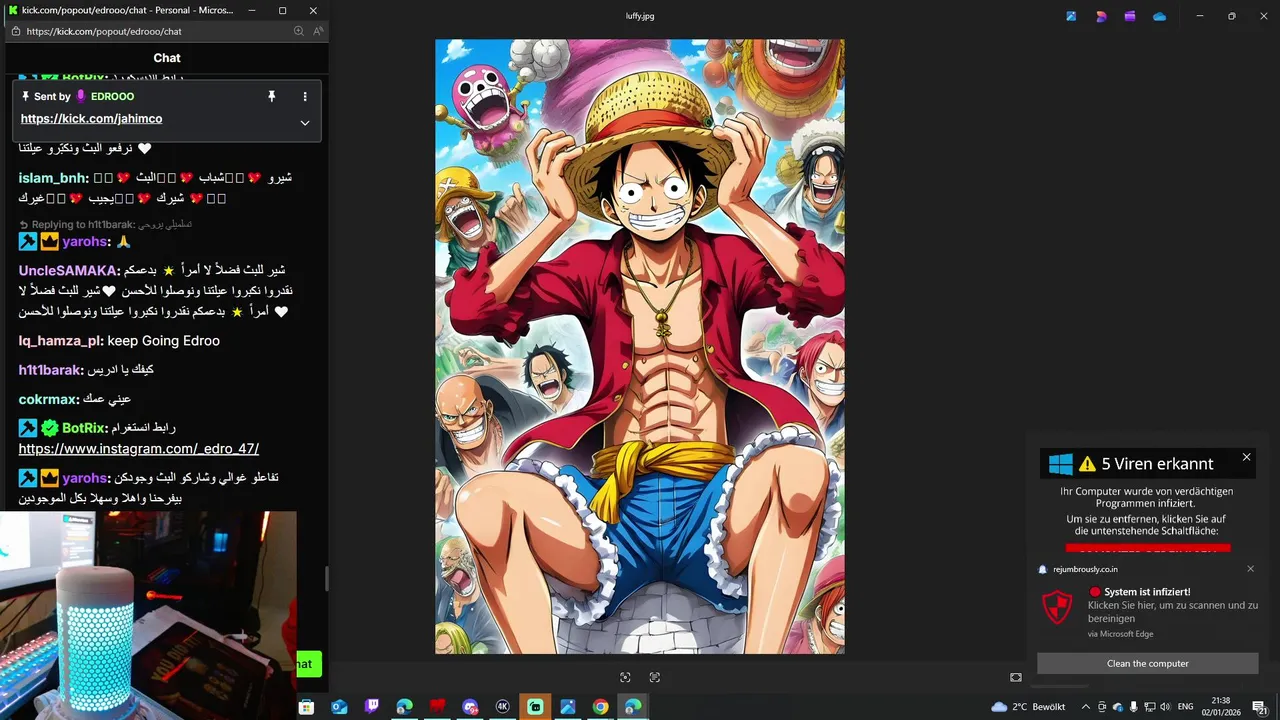The width and height of the screenshot is (1280, 720).
Task: Switch to Photos app in taskbar
Action: pyautogui.click(x=568, y=706)
